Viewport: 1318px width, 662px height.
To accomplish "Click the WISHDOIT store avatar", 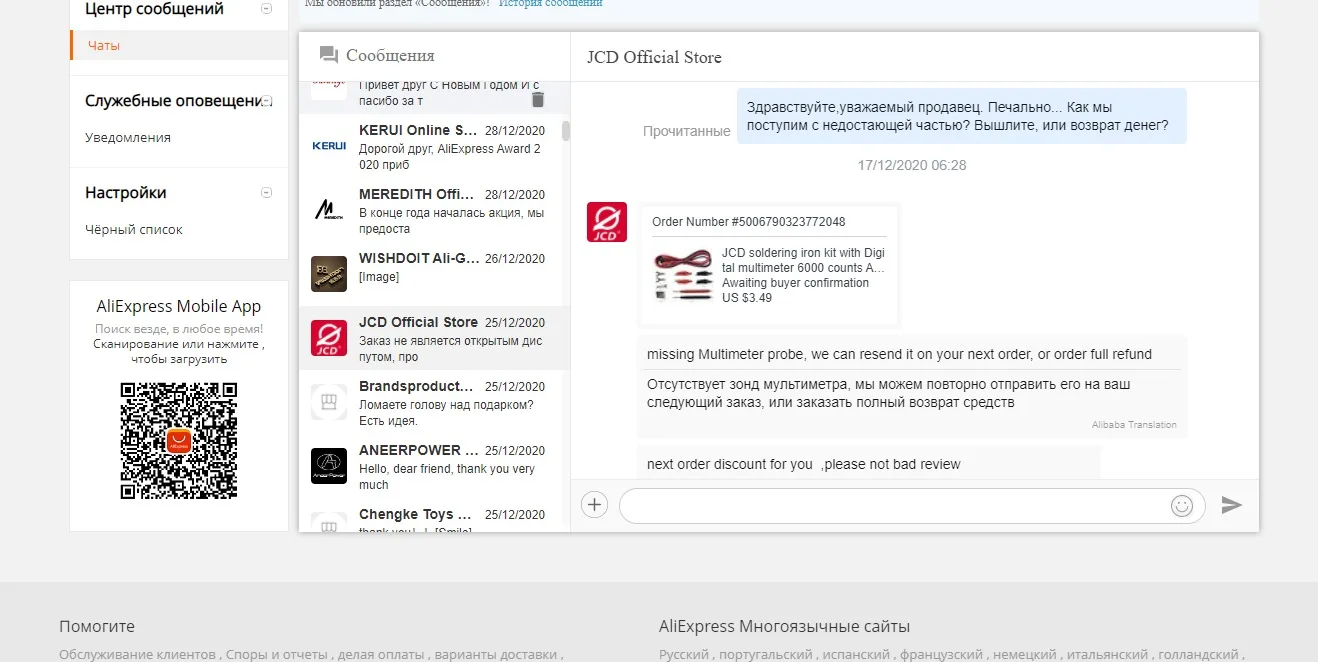I will 329,274.
